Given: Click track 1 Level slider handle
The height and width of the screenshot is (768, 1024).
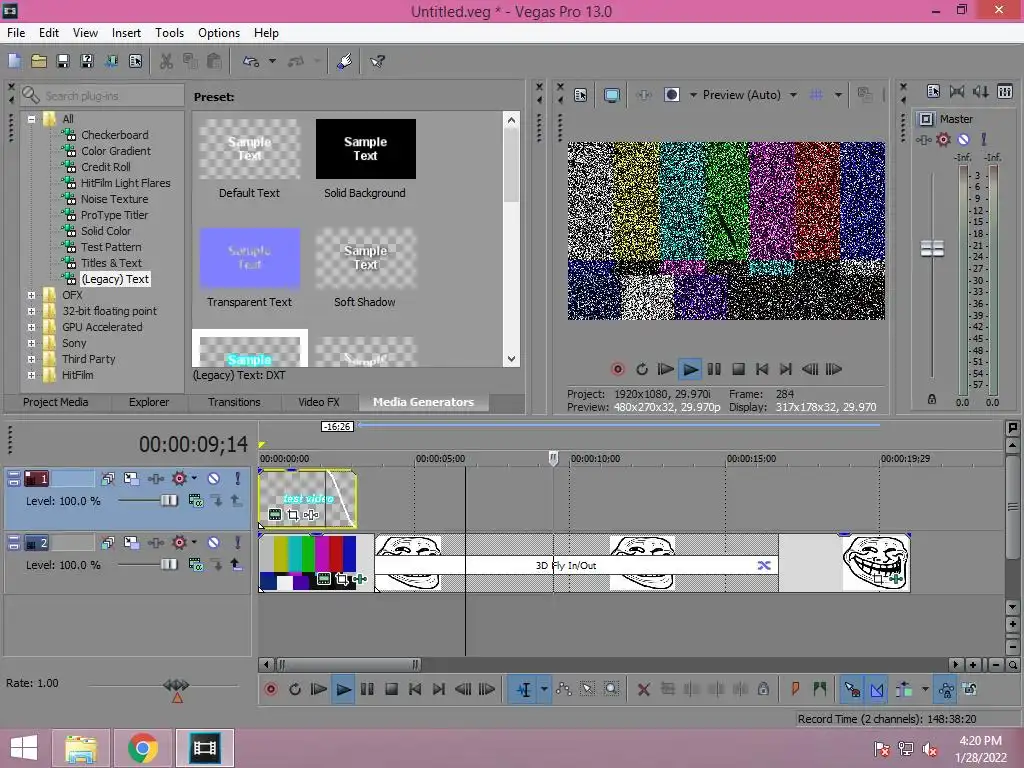Looking at the screenshot, I should [168, 500].
